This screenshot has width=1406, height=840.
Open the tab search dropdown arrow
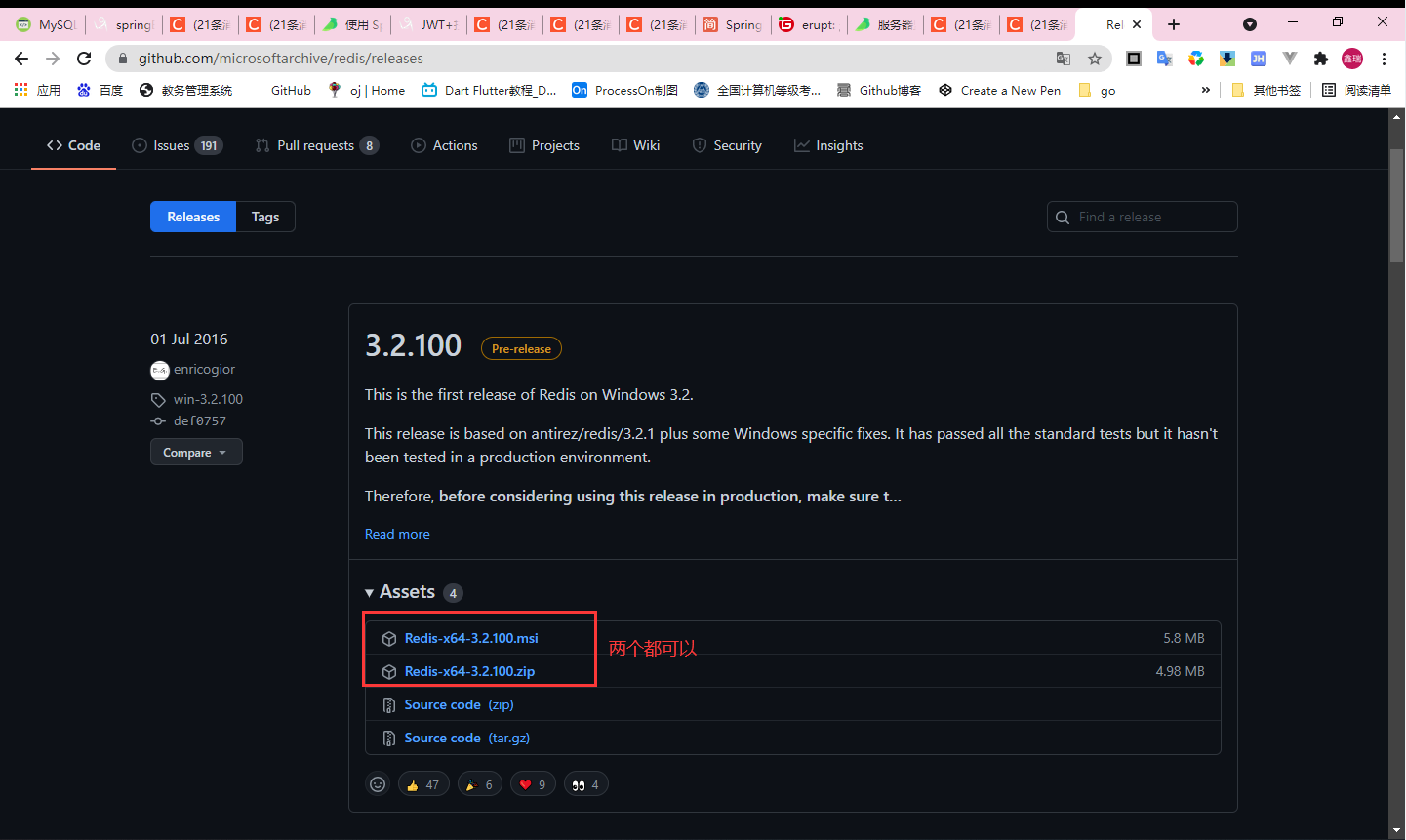[x=1250, y=24]
